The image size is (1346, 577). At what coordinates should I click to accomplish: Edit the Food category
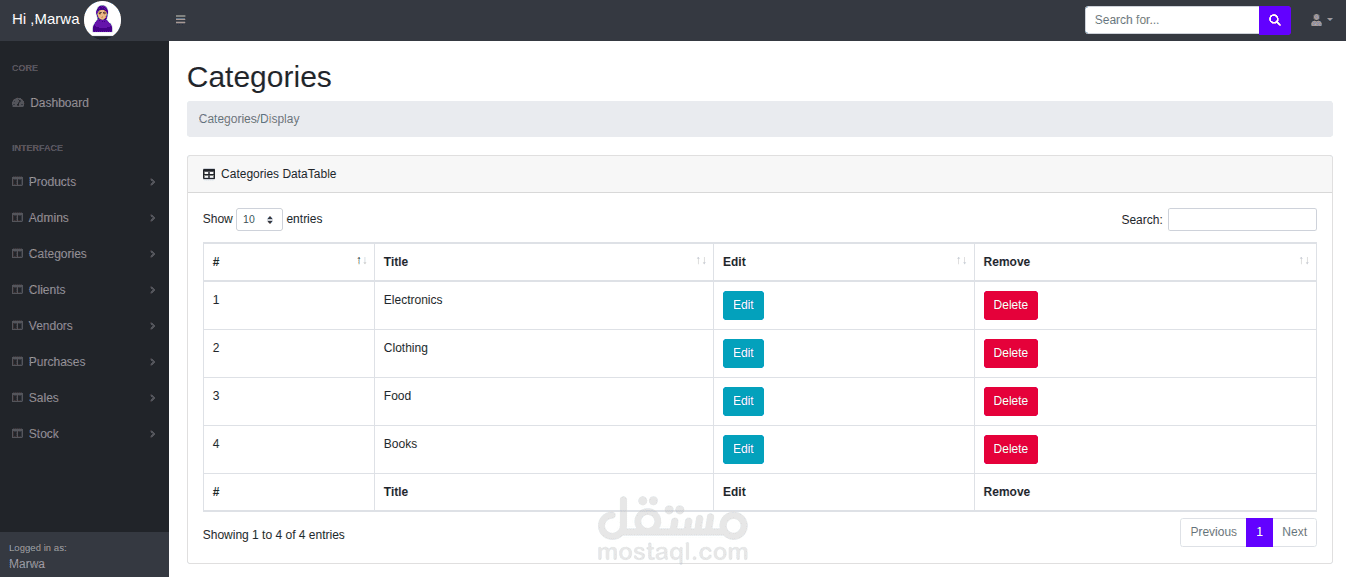(x=743, y=401)
